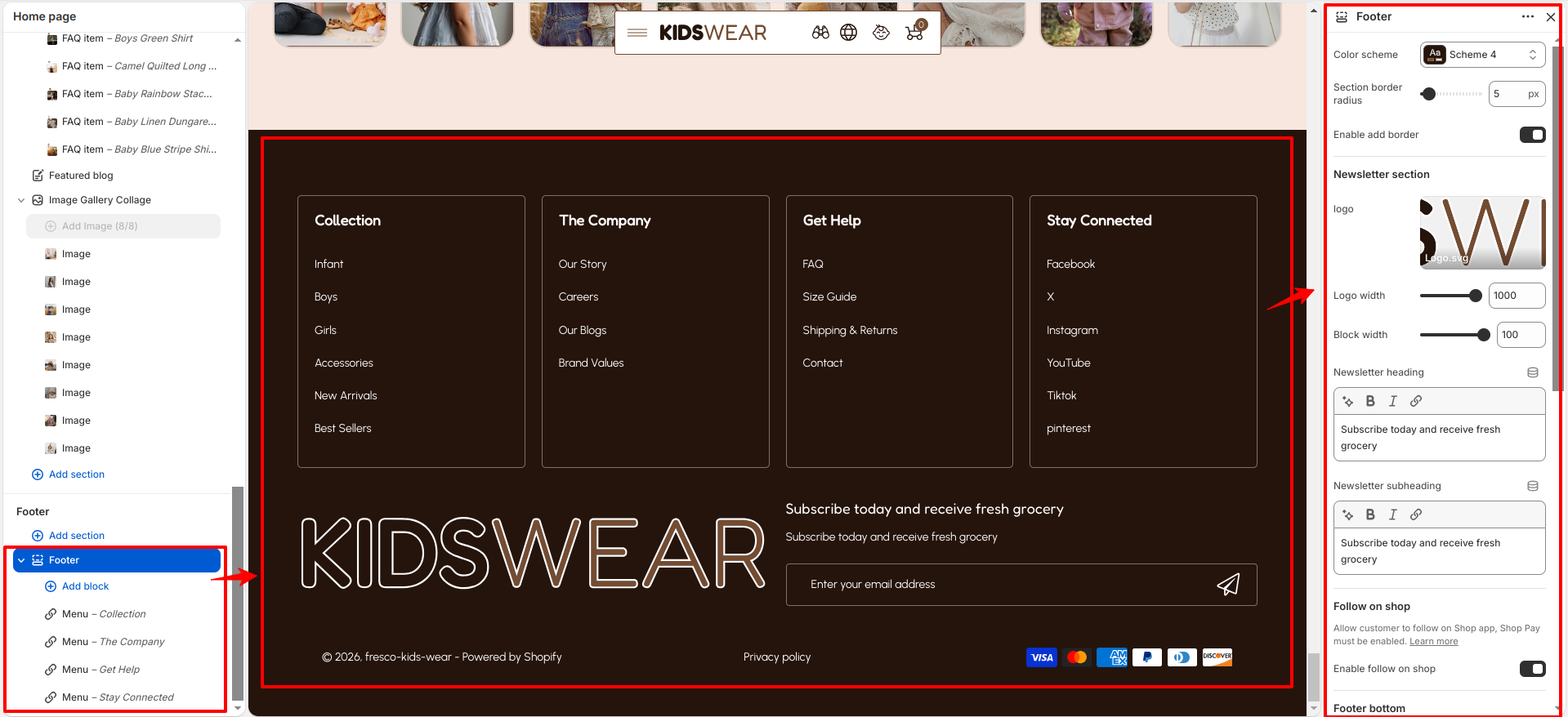This screenshot has height=717, width=1568.
Task: Select Menu – Stay Connected block
Action: [118, 697]
